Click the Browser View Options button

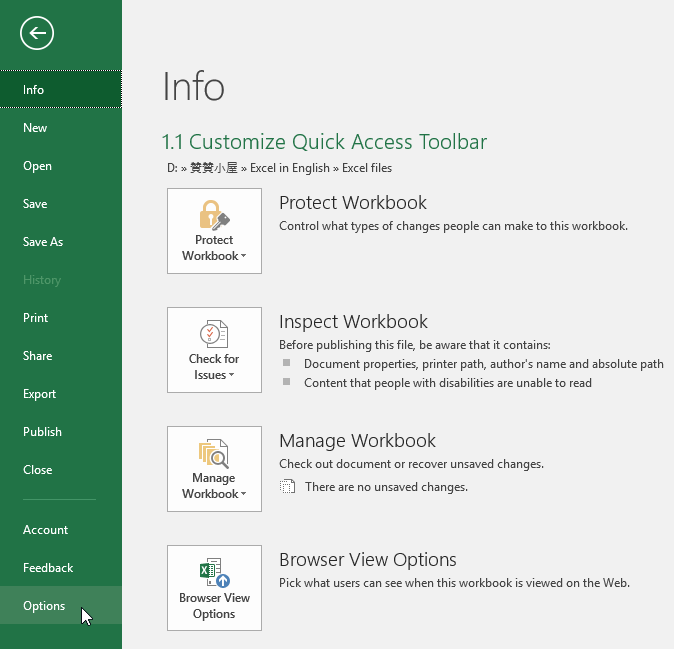coord(214,588)
